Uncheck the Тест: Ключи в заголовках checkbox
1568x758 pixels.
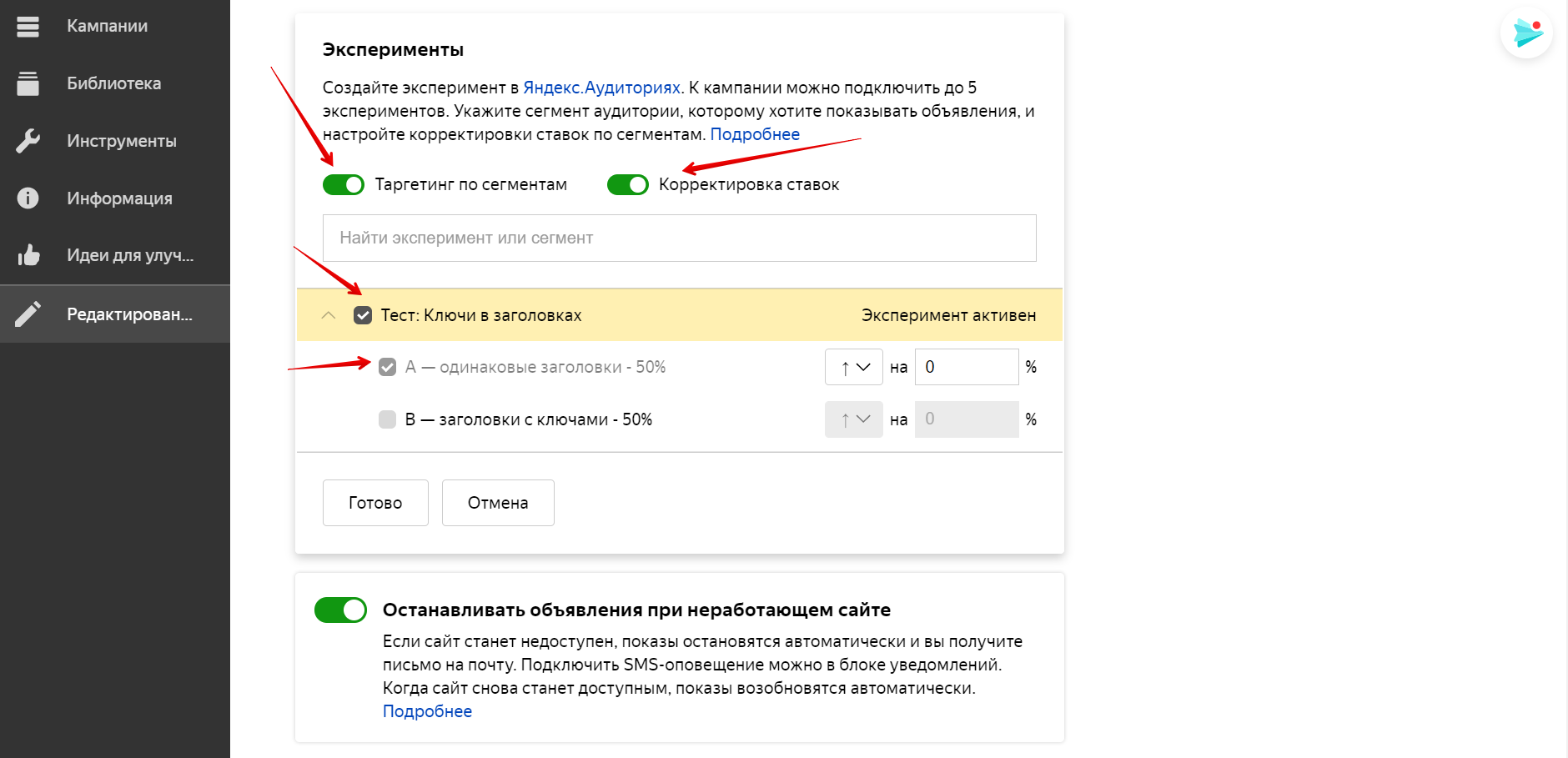[363, 315]
